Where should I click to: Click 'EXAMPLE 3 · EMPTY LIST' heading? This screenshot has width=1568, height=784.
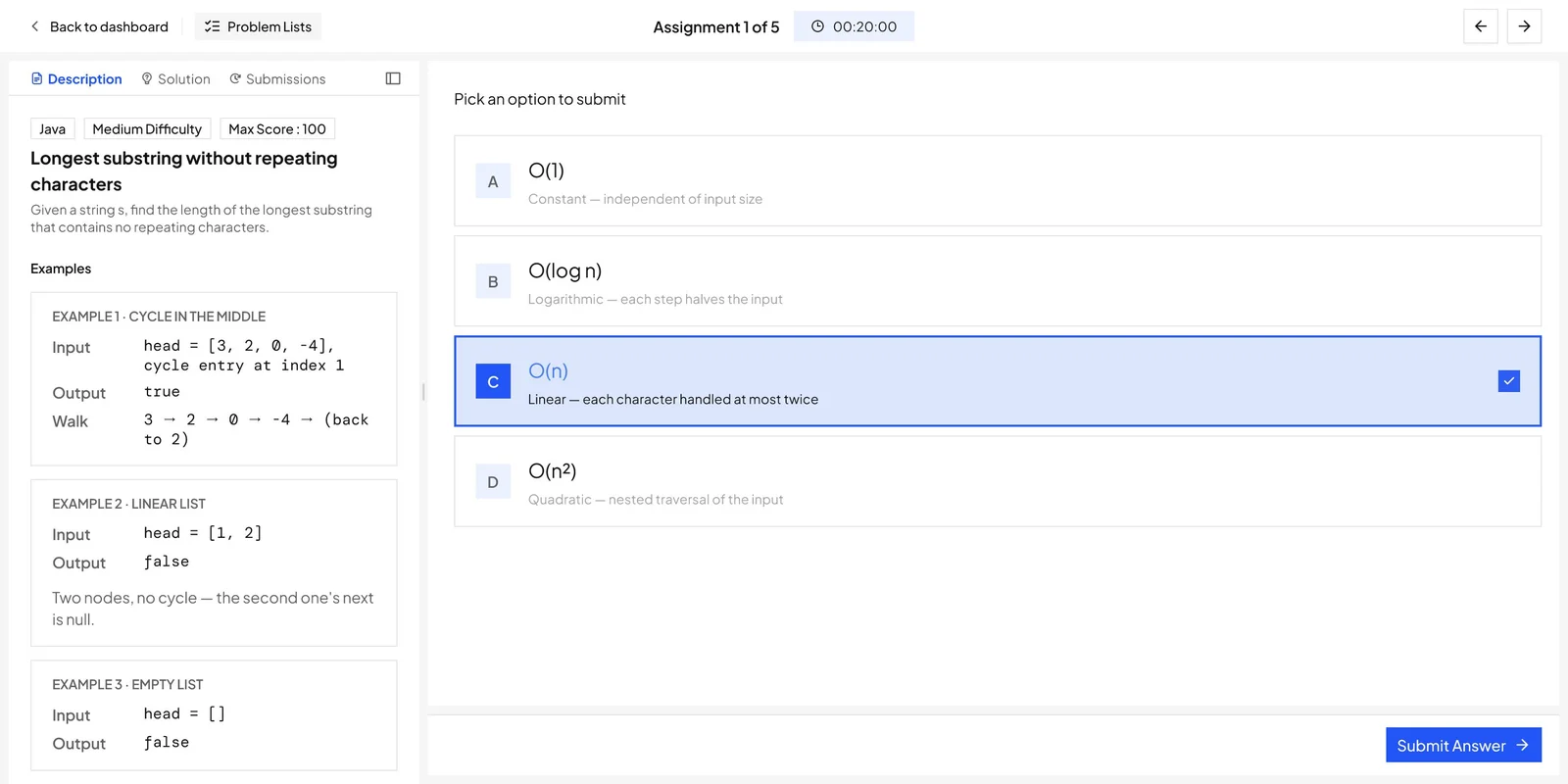coord(127,684)
